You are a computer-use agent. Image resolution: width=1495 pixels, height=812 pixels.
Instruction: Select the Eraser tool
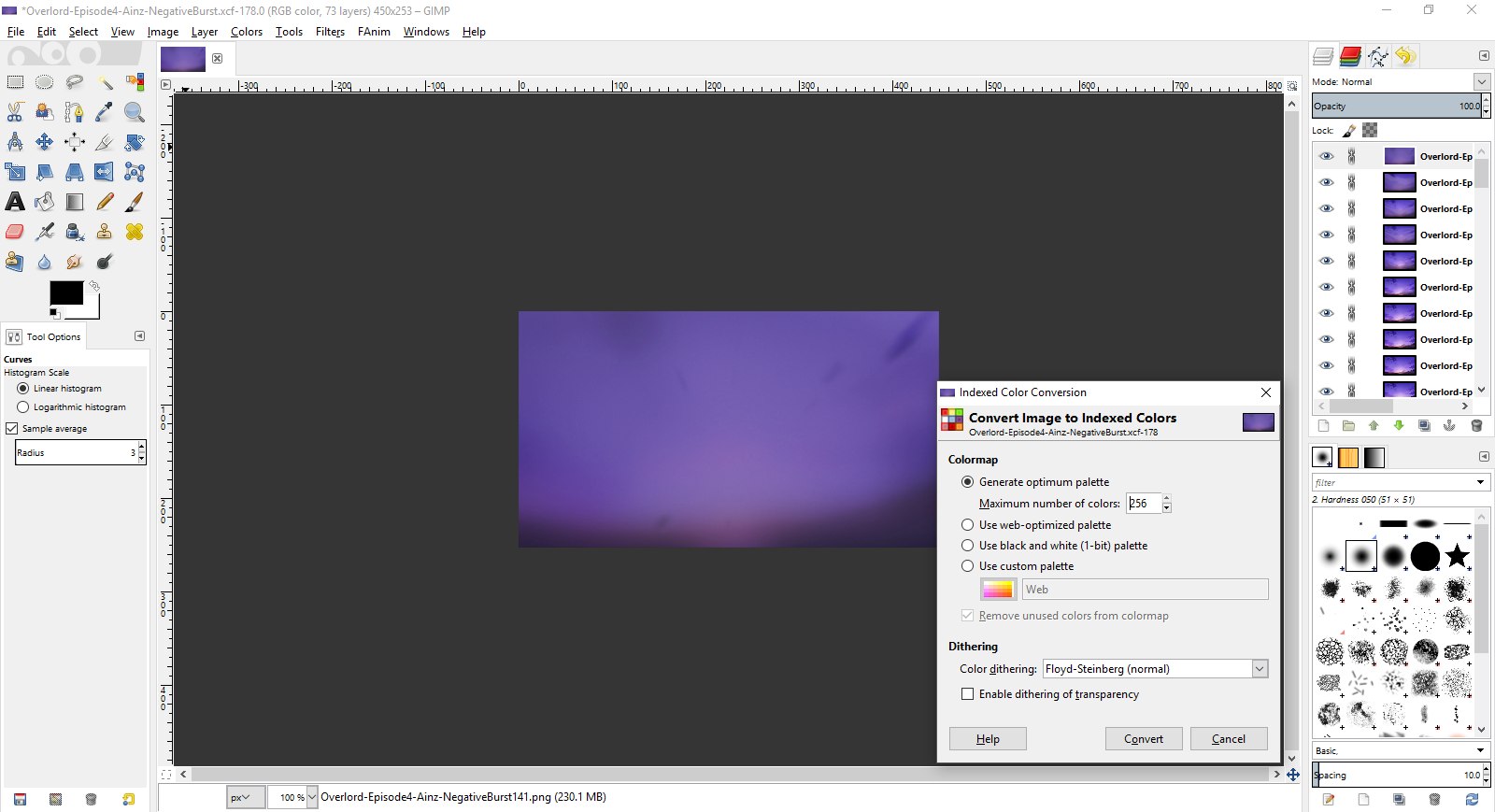(15, 232)
